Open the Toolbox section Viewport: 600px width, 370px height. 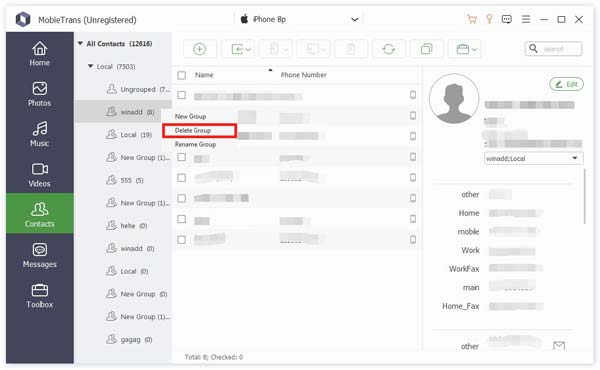coord(39,296)
